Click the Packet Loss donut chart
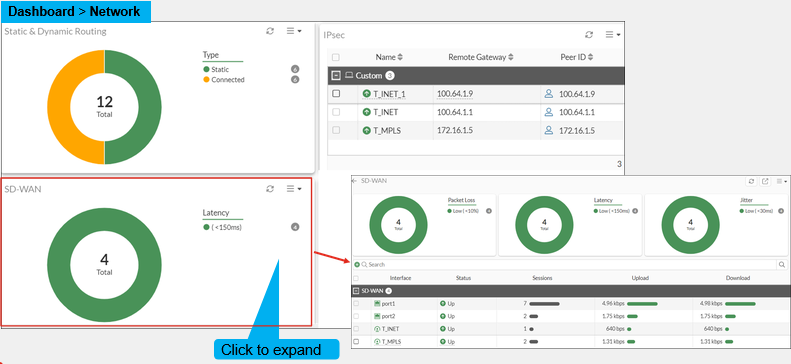 click(399, 225)
